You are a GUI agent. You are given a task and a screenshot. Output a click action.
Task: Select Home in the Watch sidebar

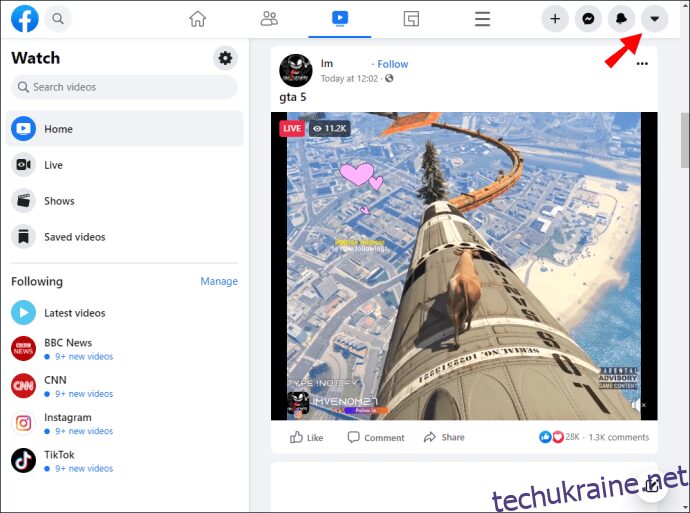coord(124,128)
